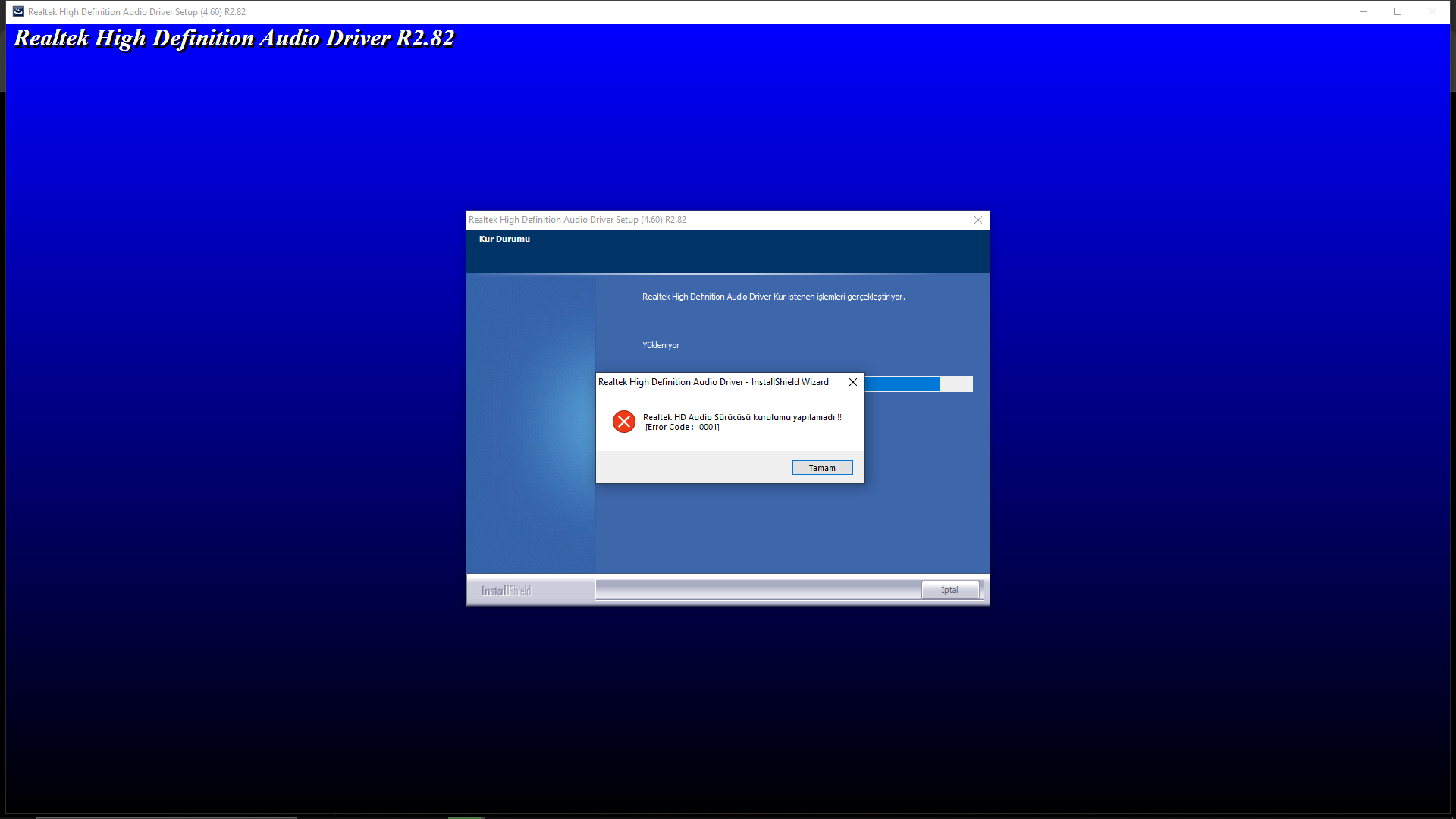Image resolution: width=1456 pixels, height=819 pixels.
Task: Click the Yükleniyor status label
Action: click(661, 345)
